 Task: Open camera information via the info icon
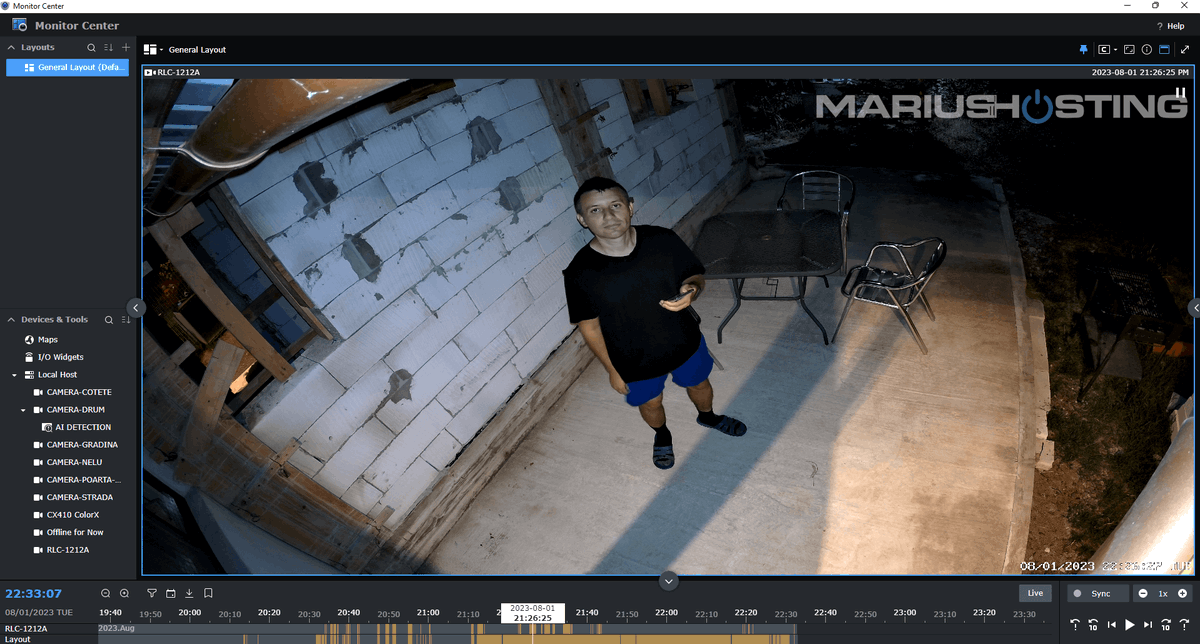coord(1147,49)
